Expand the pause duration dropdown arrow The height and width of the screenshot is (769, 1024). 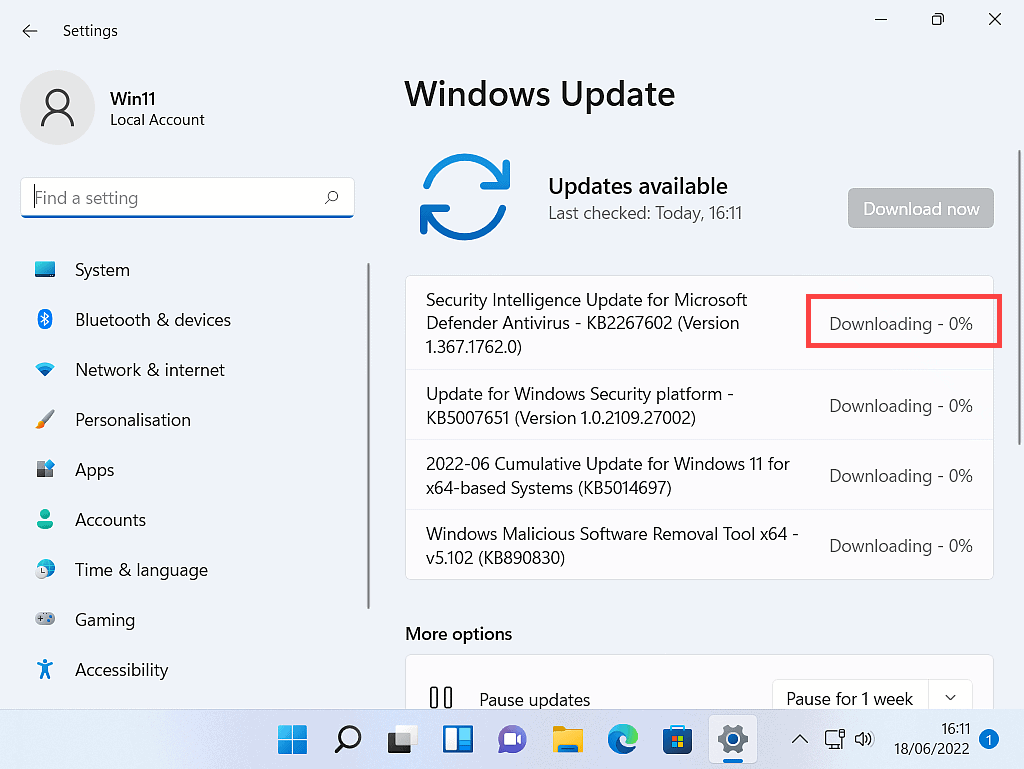[x=950, y=698]
